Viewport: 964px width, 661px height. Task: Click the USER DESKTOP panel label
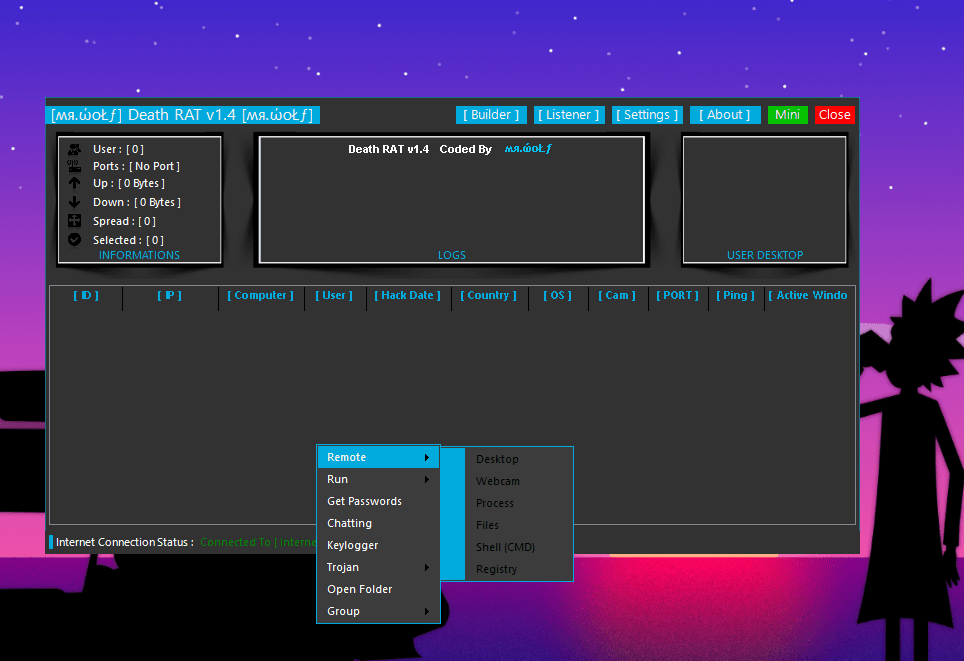765,255
